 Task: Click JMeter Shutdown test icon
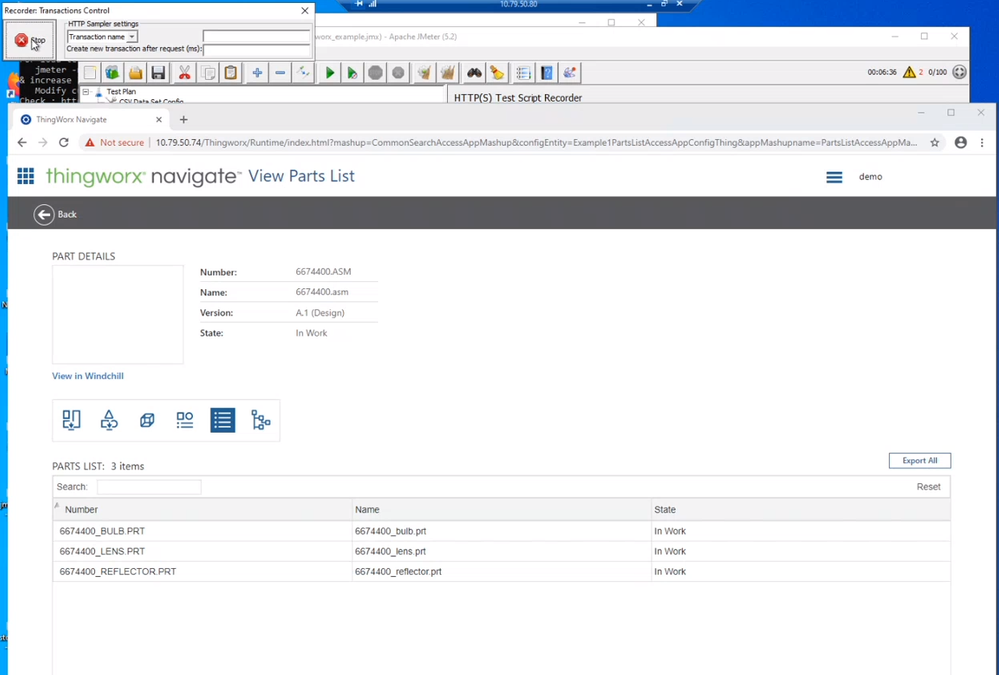pos(398,73)
